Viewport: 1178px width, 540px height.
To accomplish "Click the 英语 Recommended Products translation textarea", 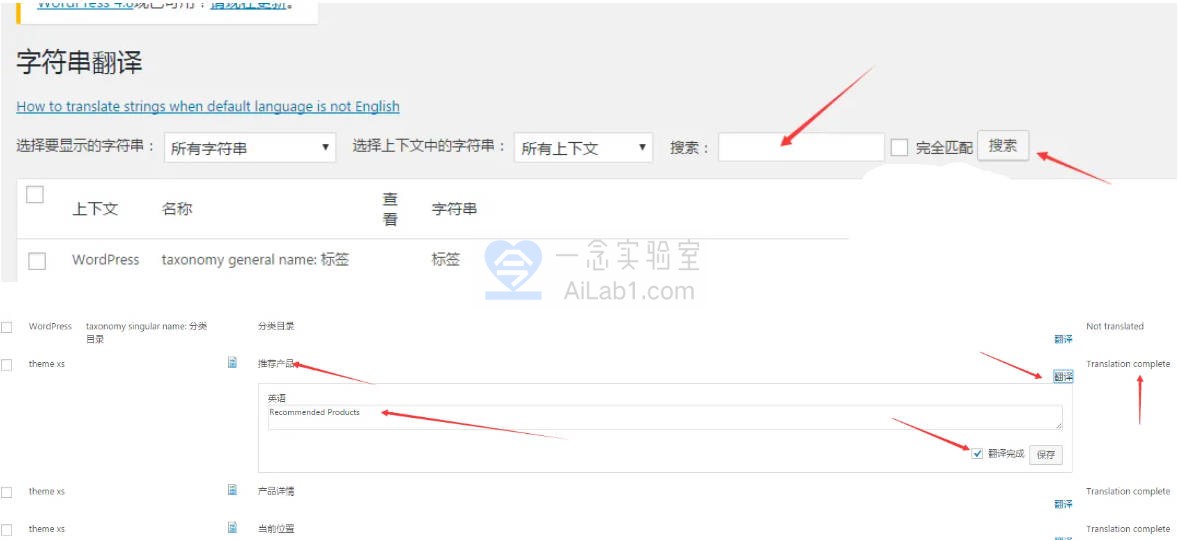I will (665, 418).
